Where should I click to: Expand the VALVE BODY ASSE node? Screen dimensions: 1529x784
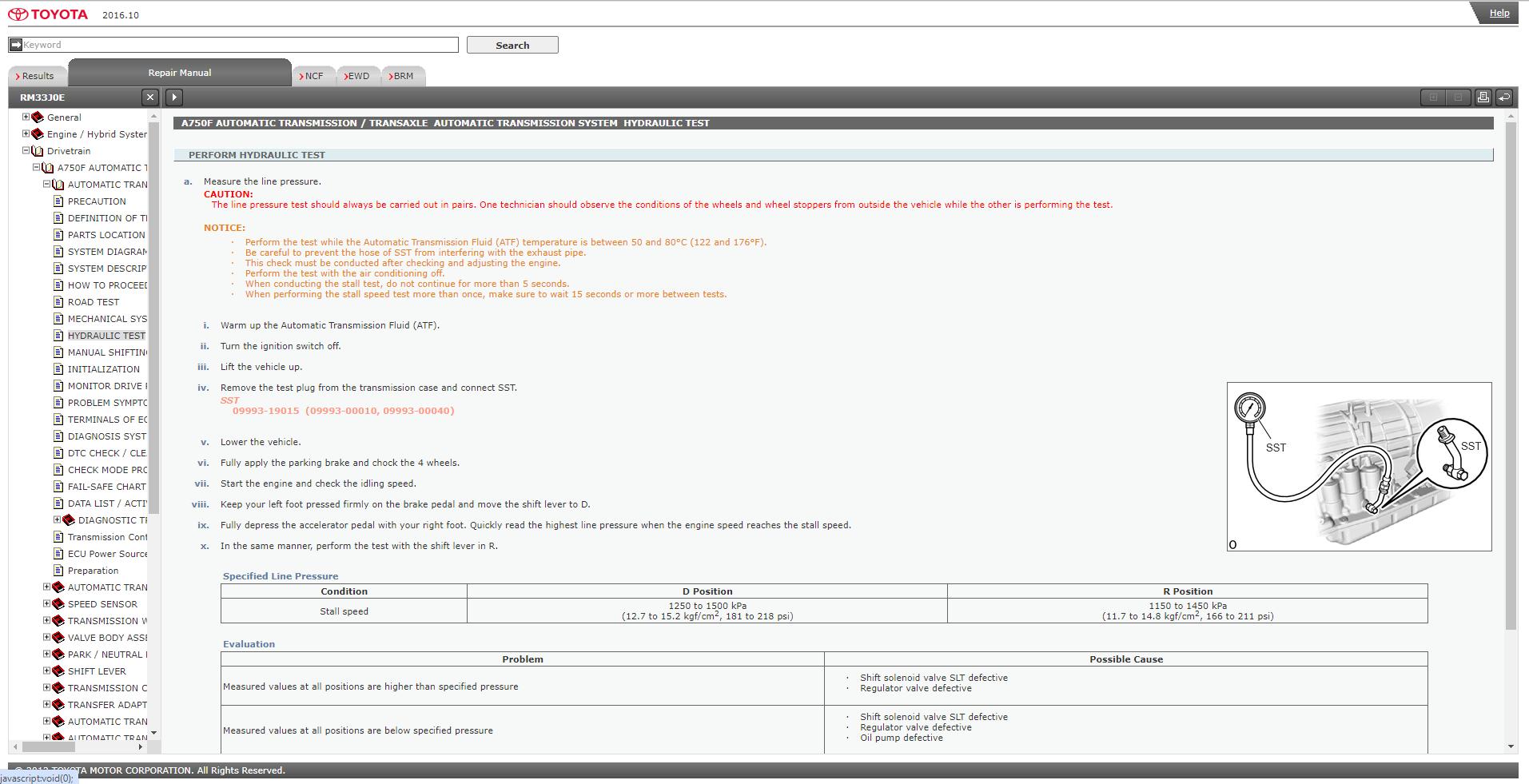coord(46,637)
